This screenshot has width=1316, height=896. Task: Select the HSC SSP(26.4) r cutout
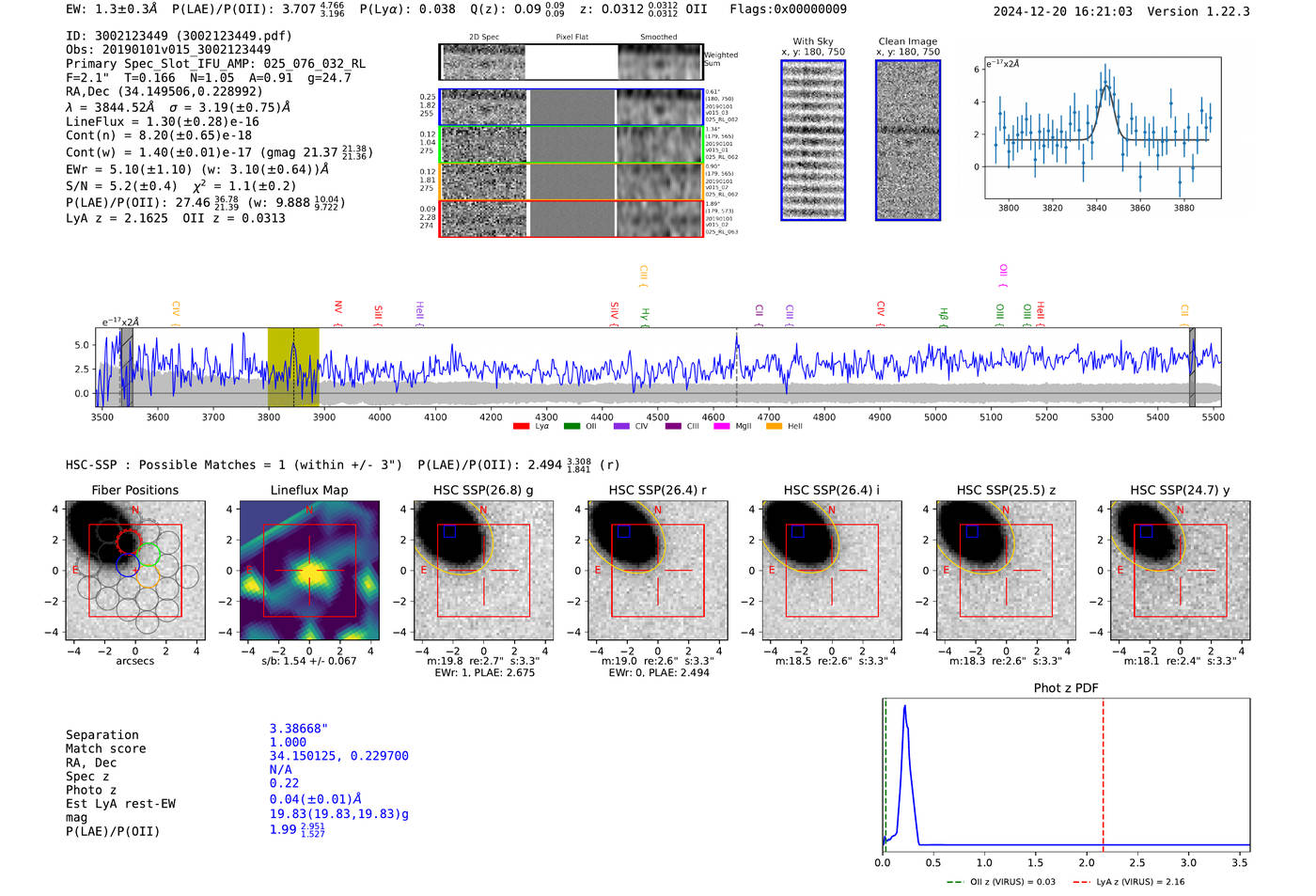point(658,571)
